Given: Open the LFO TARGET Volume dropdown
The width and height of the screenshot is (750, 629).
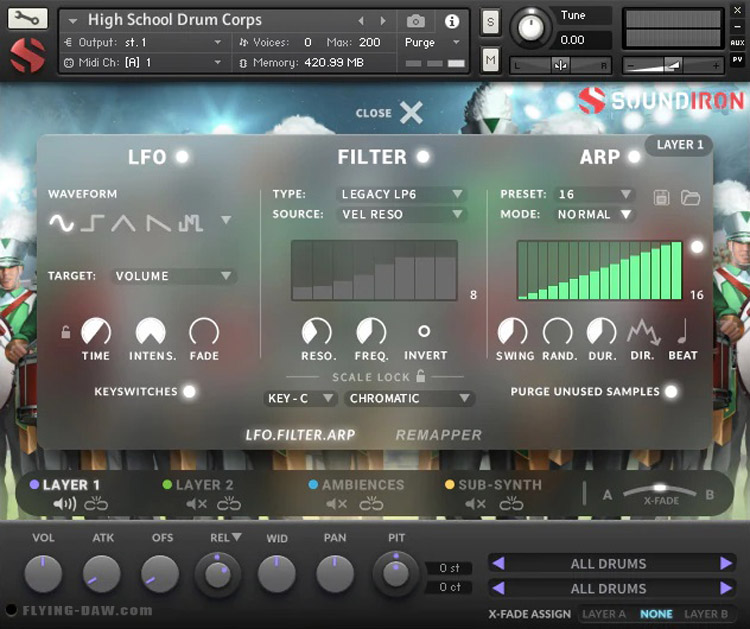Looking at the screenshot, I should pos(173,276).
